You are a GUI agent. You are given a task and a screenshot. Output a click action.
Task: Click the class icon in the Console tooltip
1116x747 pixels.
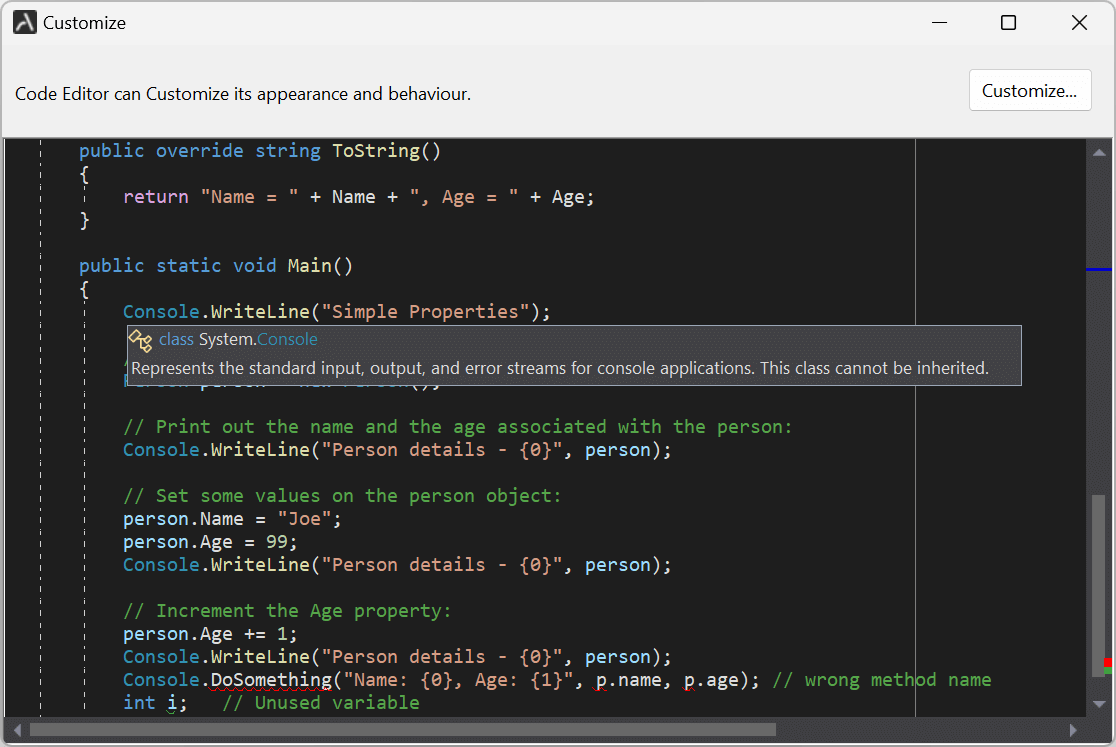pos(140,341)
